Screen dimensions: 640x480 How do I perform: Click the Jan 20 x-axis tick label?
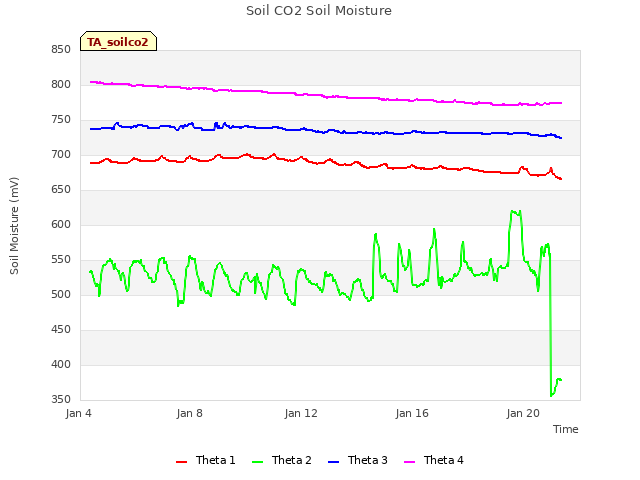point(523,413)
